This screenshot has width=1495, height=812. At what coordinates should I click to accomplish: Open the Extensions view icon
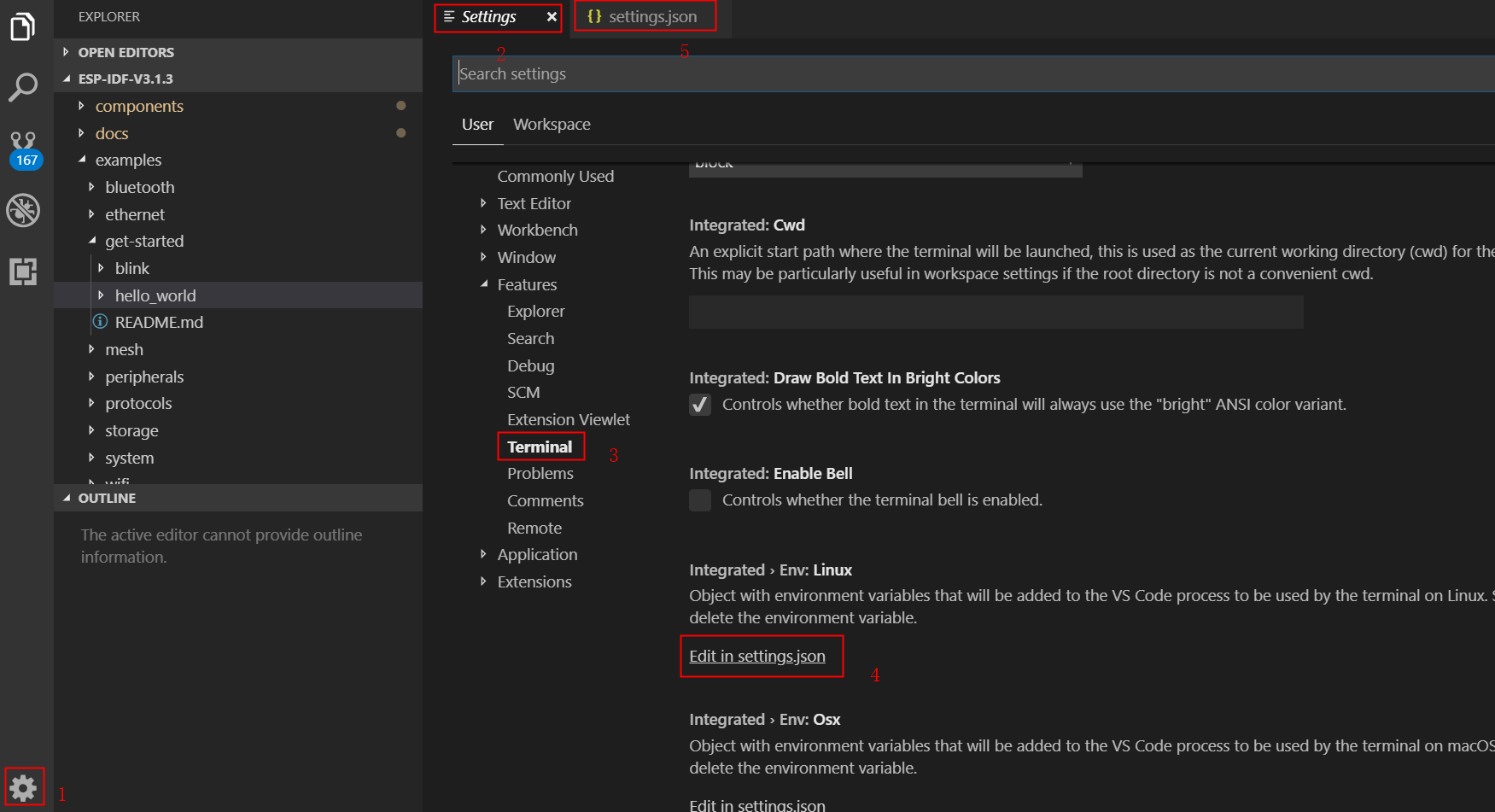(24, 272)
